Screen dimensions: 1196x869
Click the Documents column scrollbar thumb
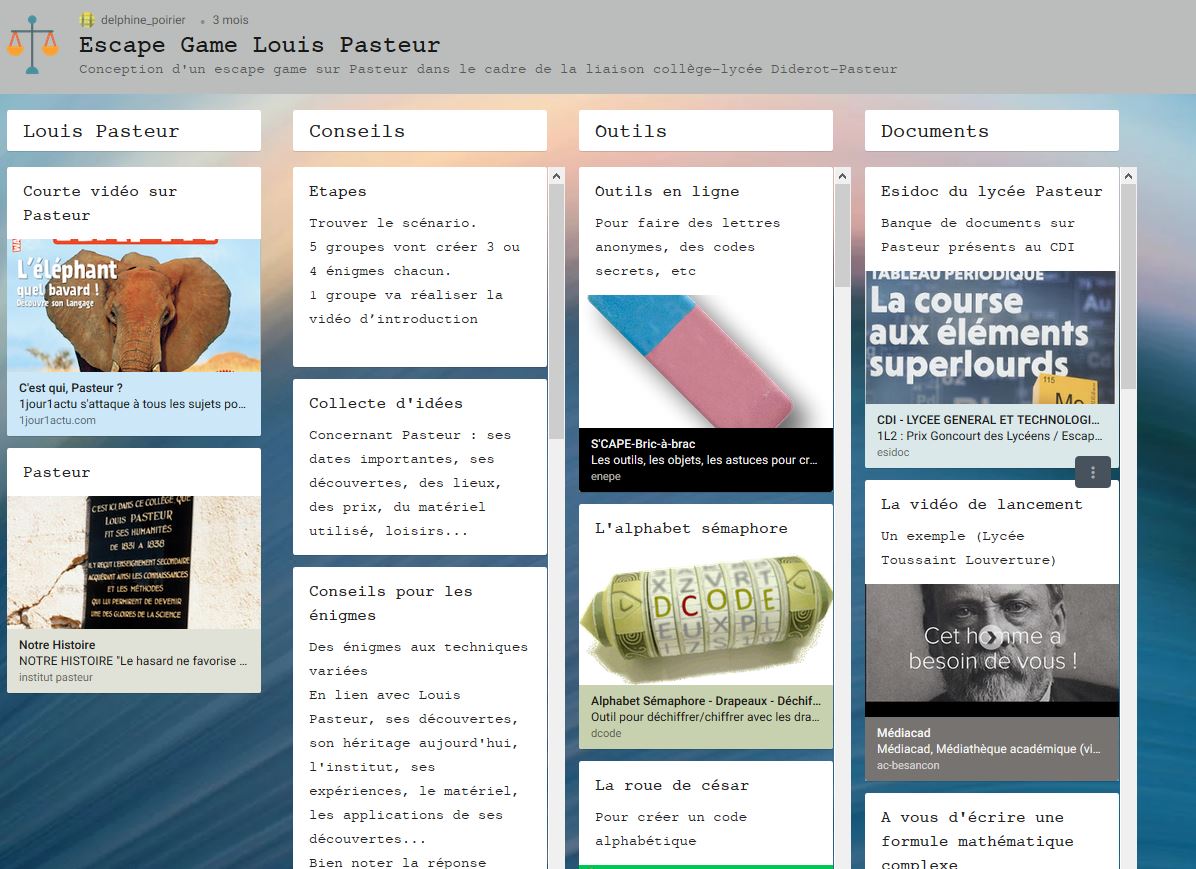pos(1128,286)
